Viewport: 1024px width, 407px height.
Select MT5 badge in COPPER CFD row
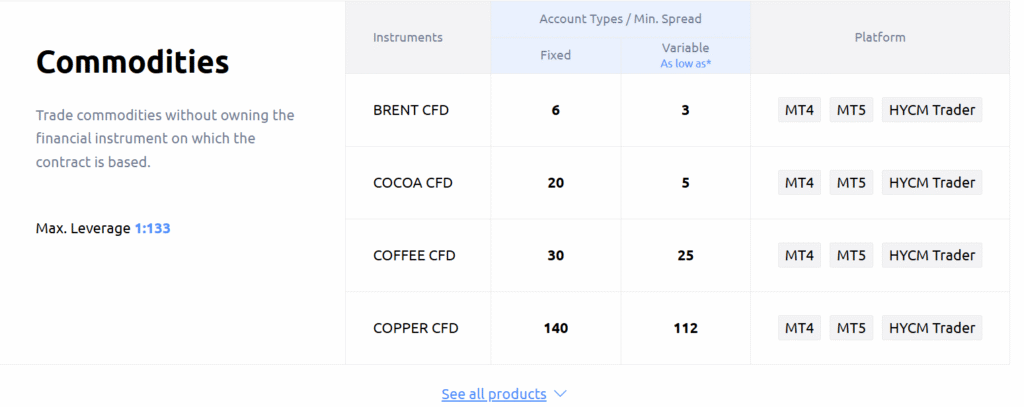point(851,328)
